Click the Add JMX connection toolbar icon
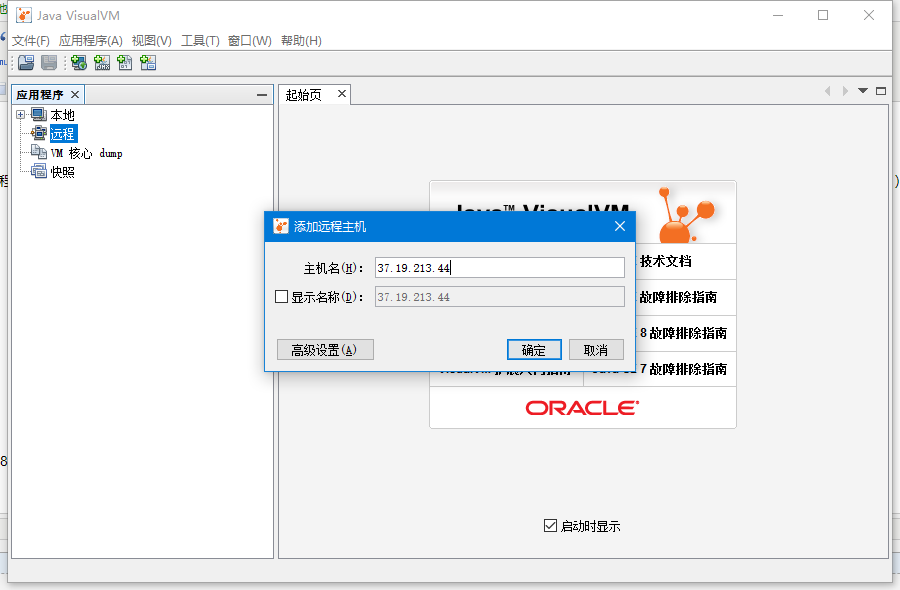Image resolution: width=900 pixels, height=590 pixels. point(102,63)
